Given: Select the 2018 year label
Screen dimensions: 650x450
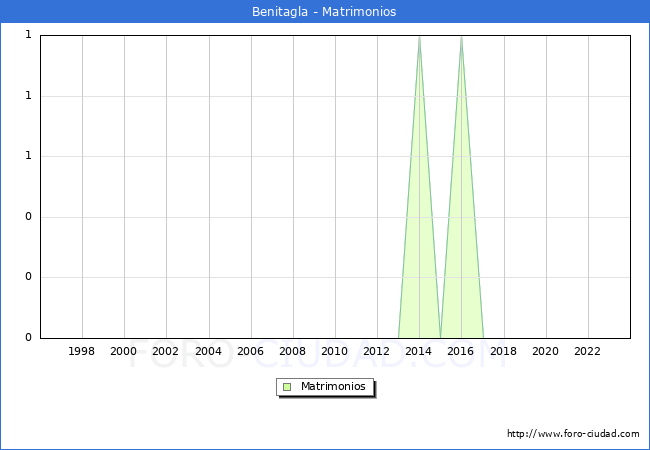Looking at the screenshot, I should [503, 351].
